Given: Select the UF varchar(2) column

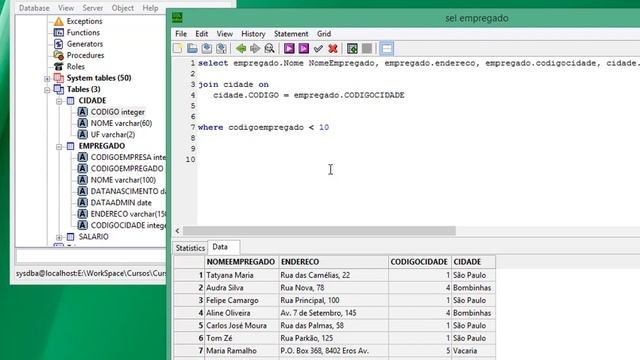Looking at the screenshot, I should point(113,135).
